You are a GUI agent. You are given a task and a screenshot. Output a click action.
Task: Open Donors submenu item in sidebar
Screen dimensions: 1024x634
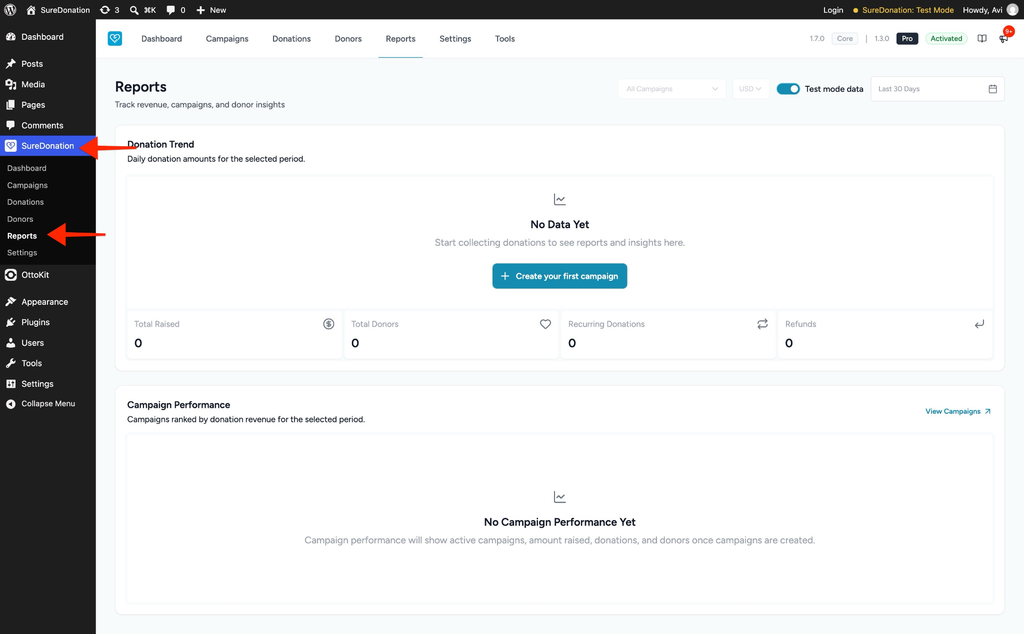tap(20, 219)
